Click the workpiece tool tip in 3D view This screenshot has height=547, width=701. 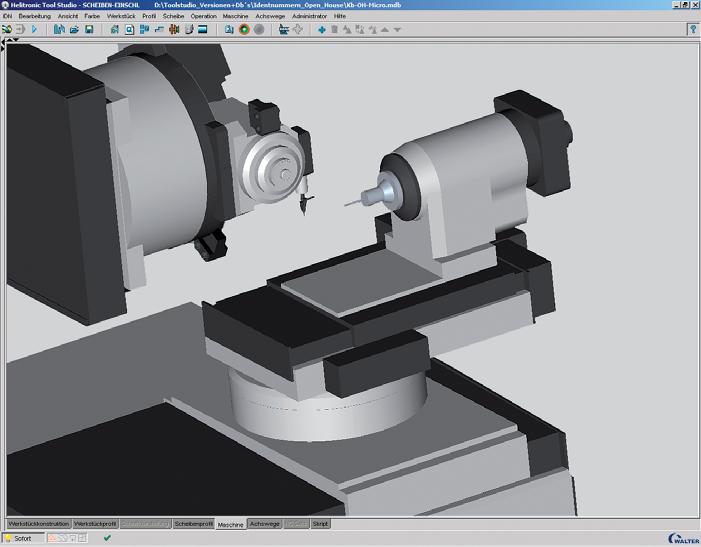[352, 203]
